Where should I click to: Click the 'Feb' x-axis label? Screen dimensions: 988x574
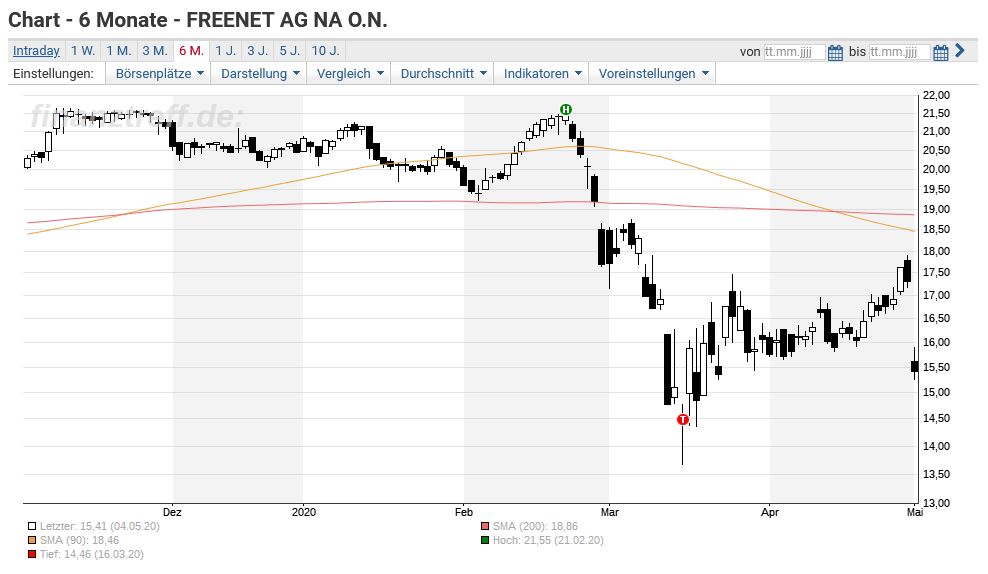pyautogui.click(x=464, y=512)
